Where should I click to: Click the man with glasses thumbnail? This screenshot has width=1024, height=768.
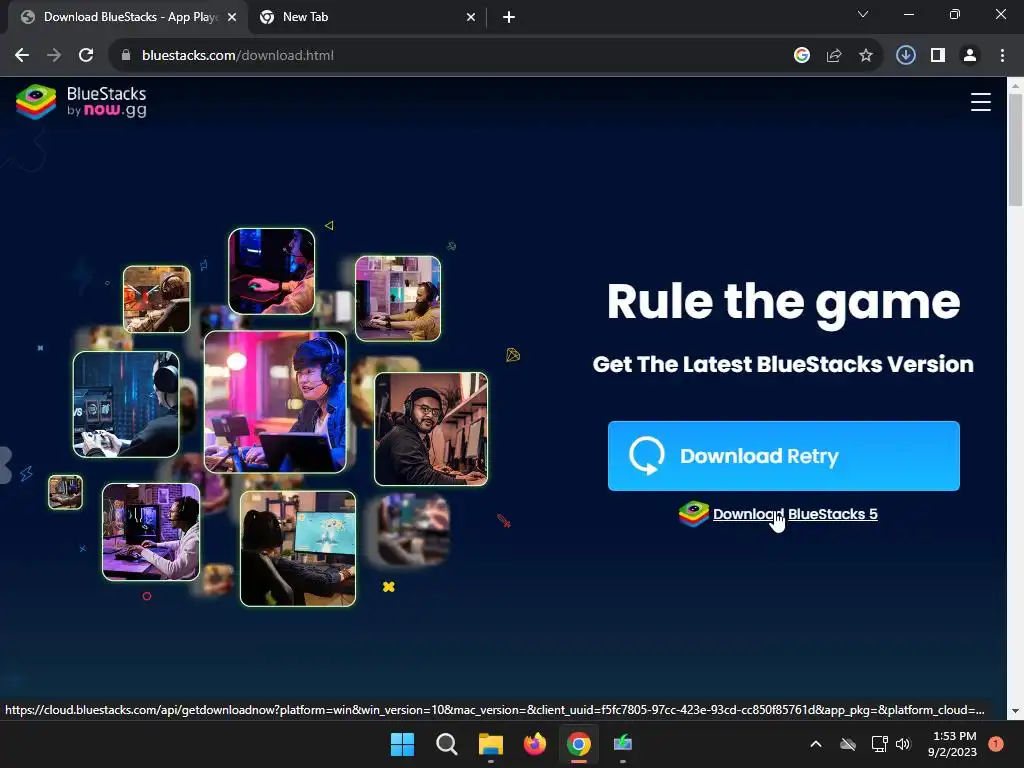[431, 429]
